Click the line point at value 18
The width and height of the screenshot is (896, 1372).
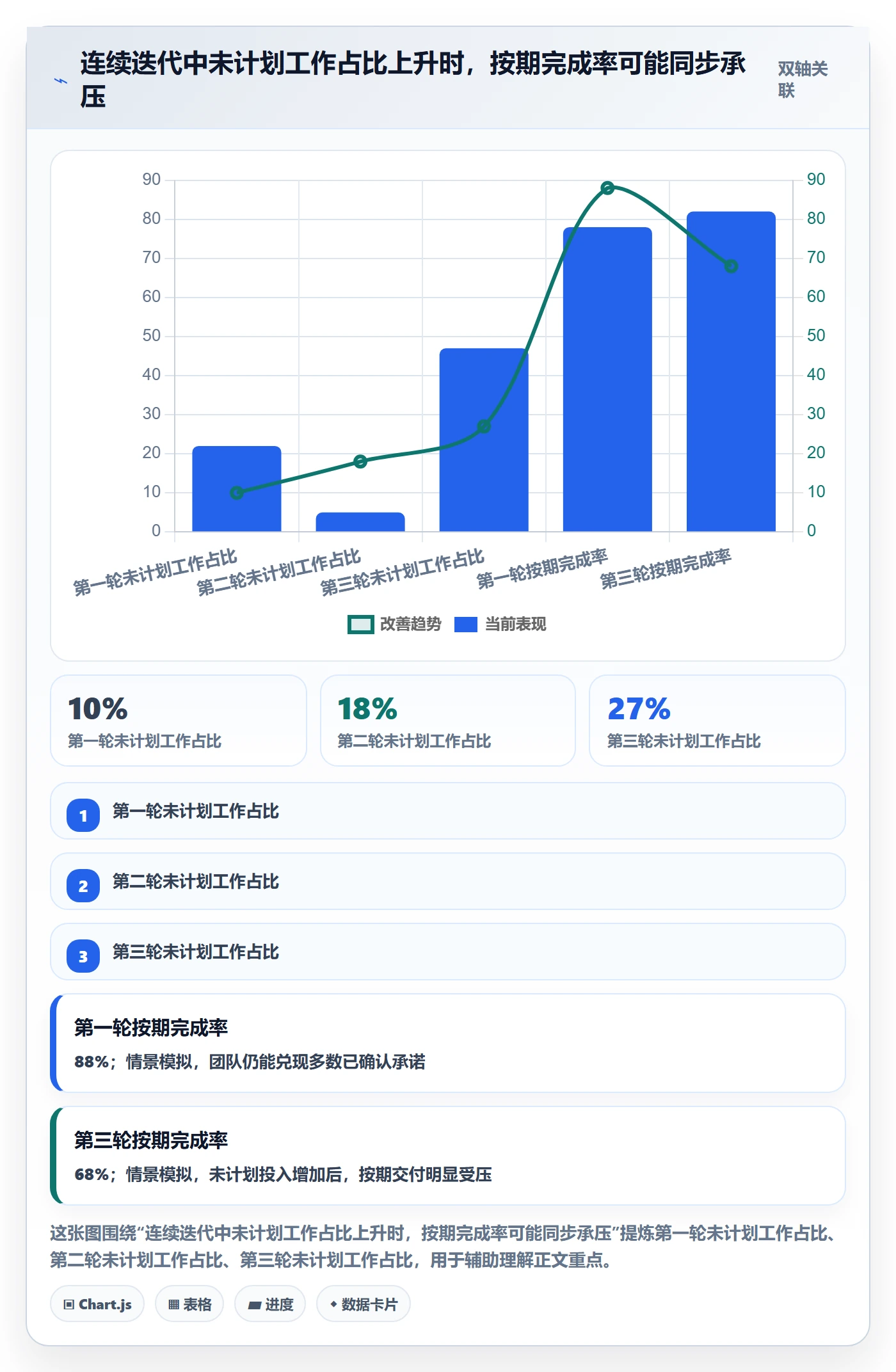pyautogui.click(x=360, y=461)
